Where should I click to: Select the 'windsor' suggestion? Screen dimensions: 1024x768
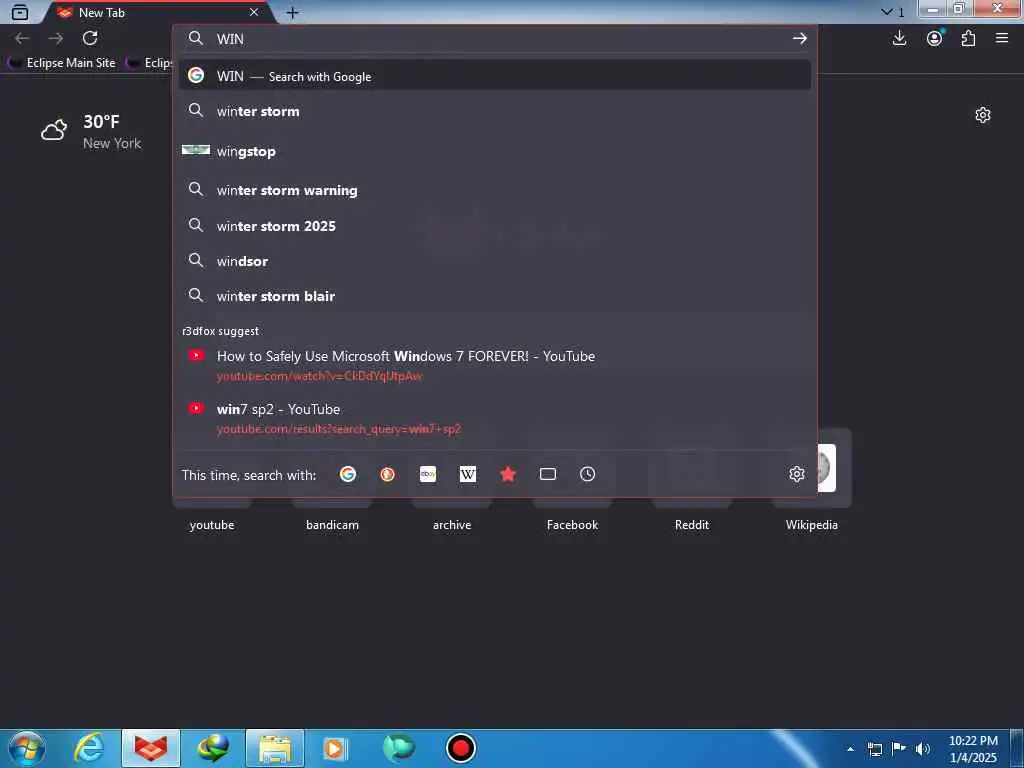click(494, 261)
